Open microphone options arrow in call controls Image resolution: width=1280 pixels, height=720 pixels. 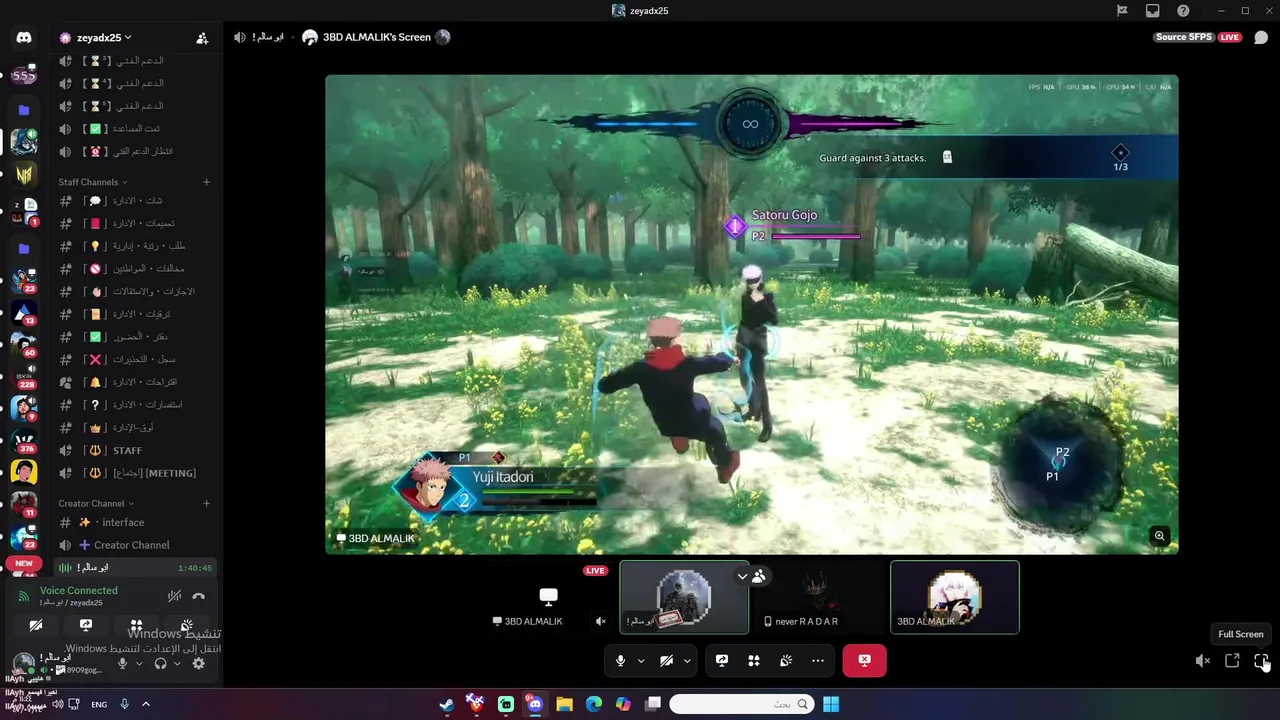point(641,660)
